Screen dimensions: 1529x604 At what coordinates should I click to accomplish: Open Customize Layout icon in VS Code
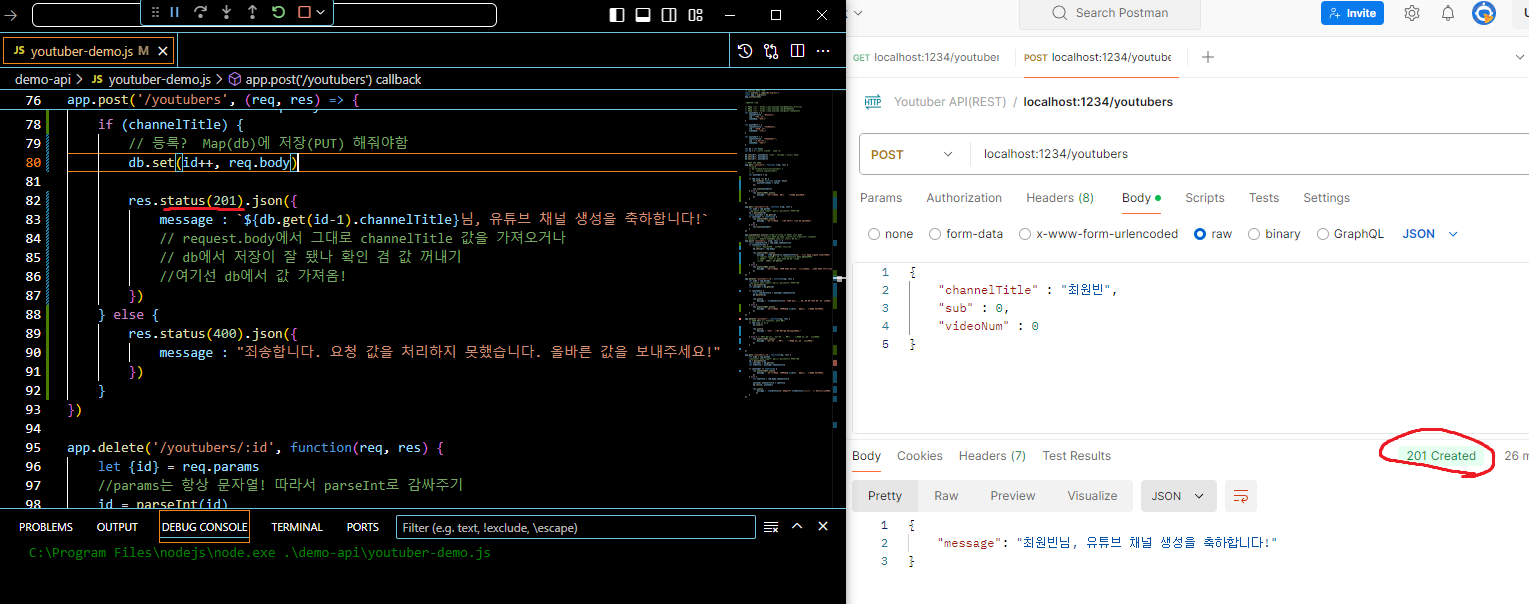click(695, 14)
